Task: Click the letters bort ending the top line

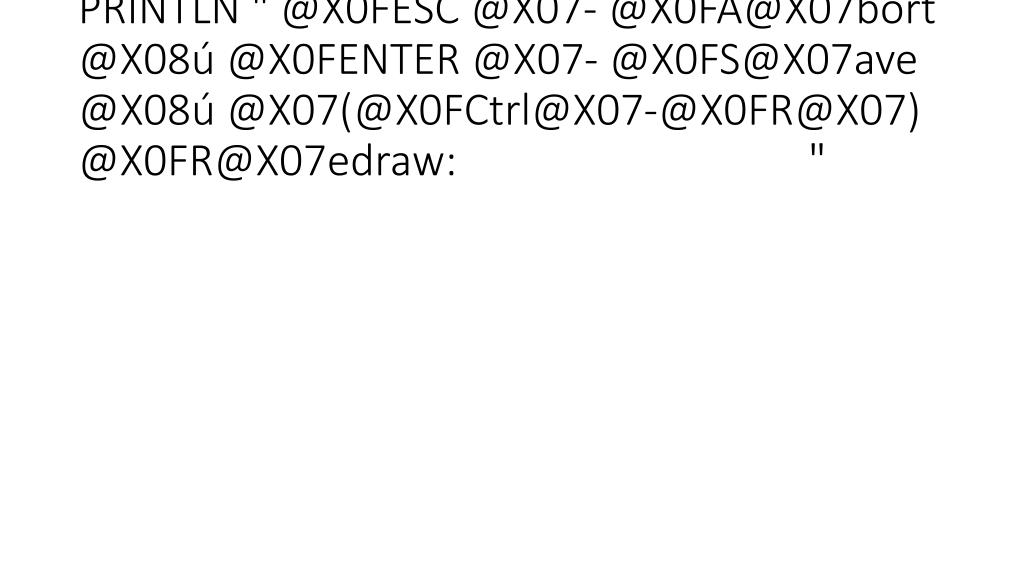Action: coord(898,13)
